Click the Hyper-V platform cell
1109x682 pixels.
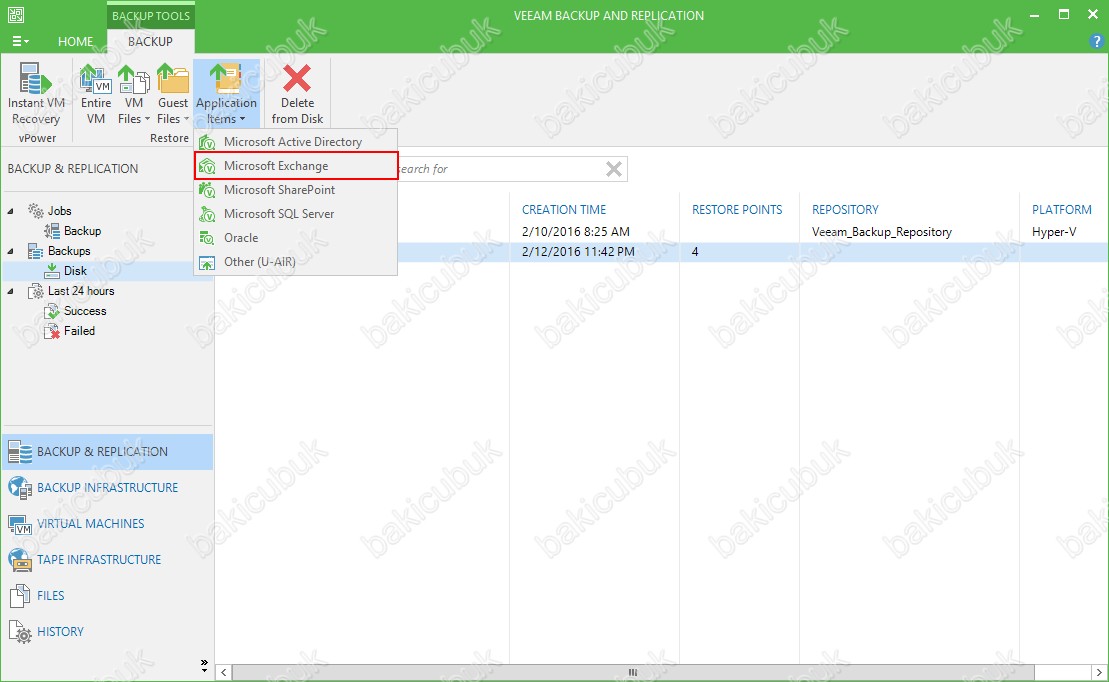point(1054,231)
